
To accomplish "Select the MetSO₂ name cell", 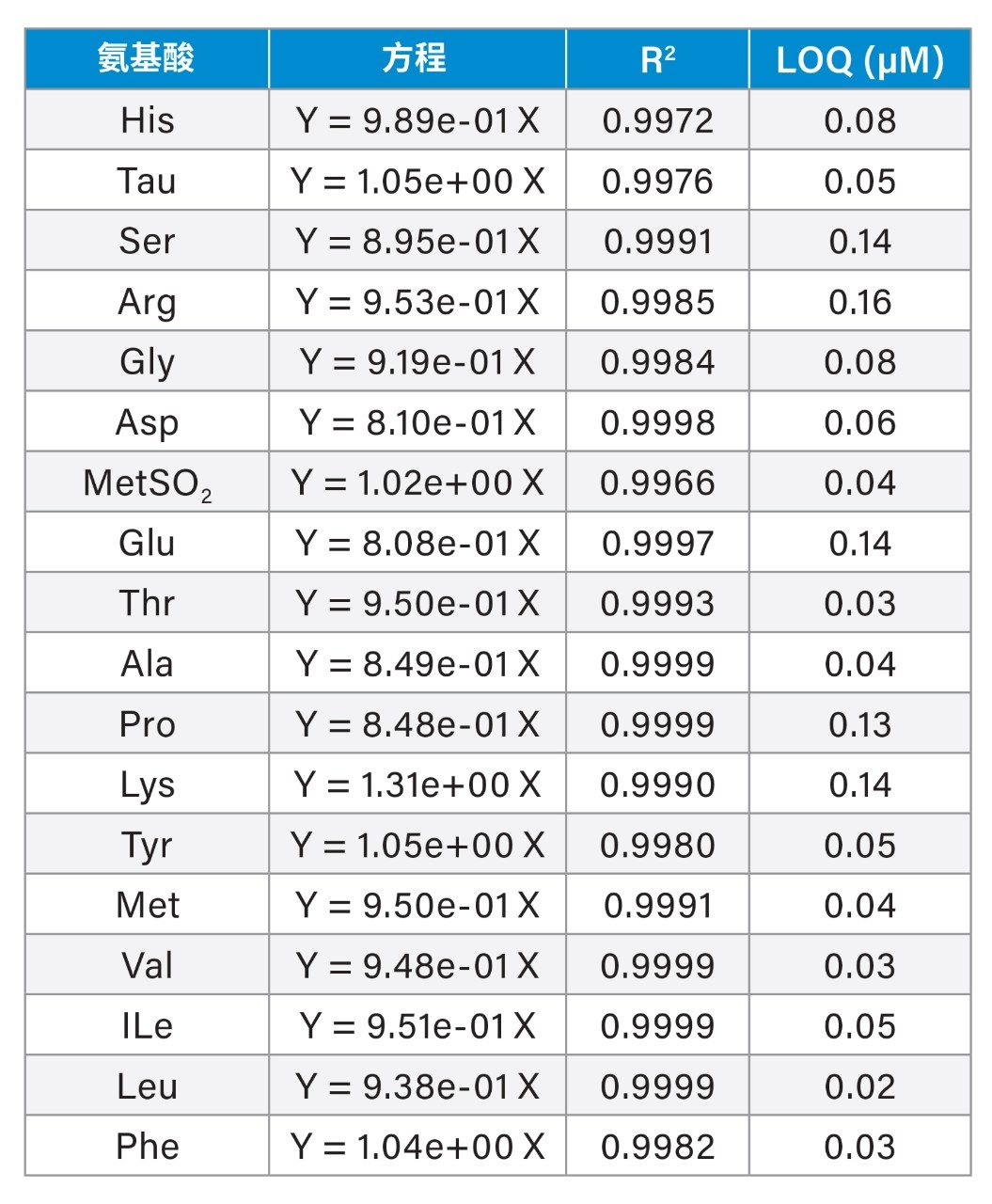I will [147, 483].
